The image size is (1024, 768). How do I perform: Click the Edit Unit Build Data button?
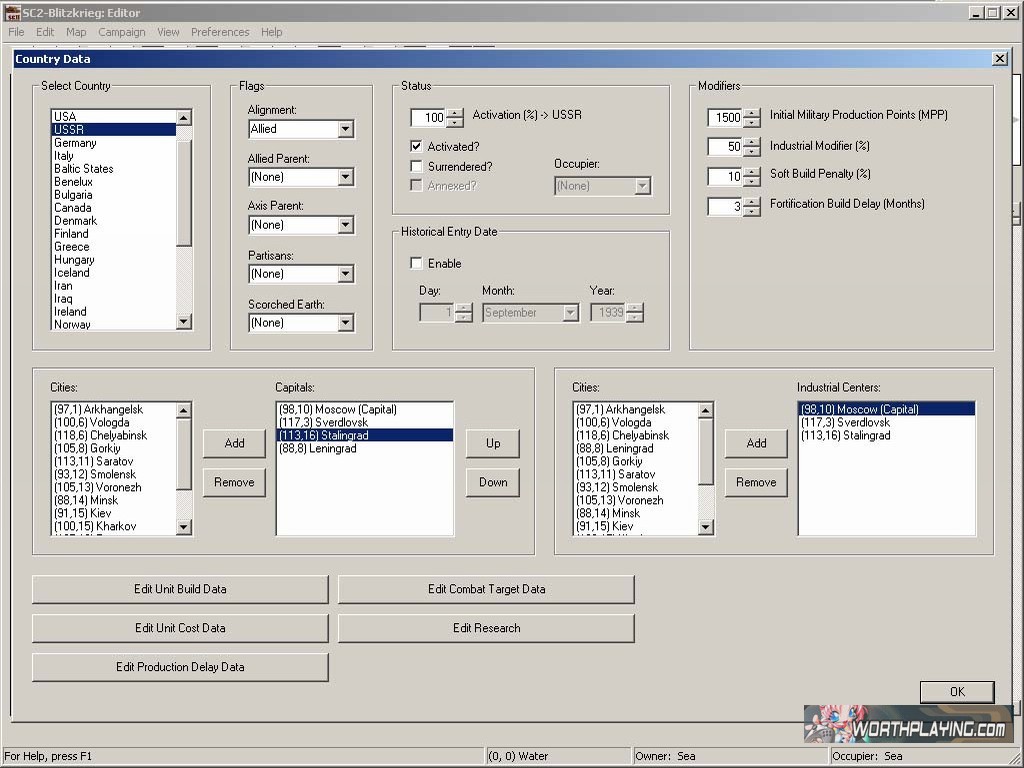point(180,589)
